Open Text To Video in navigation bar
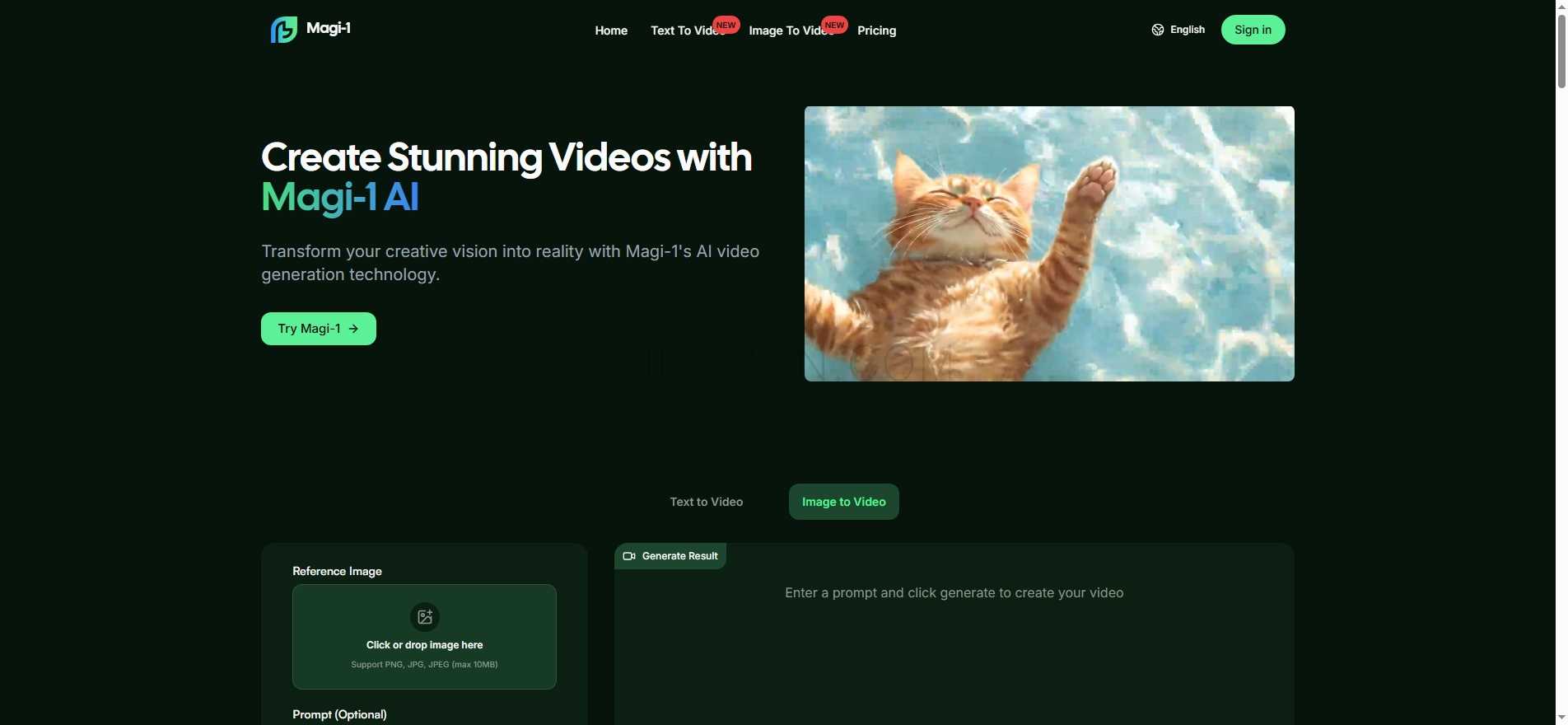This screenshot has width=1568, height=725. [688, 30]
